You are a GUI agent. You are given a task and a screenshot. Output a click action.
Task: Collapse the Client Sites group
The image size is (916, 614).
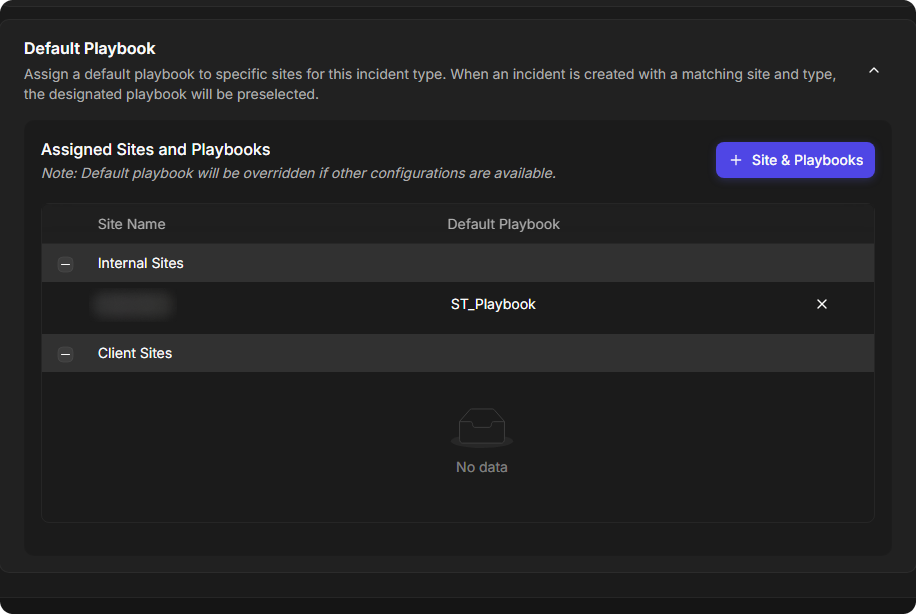coord(65,354)
